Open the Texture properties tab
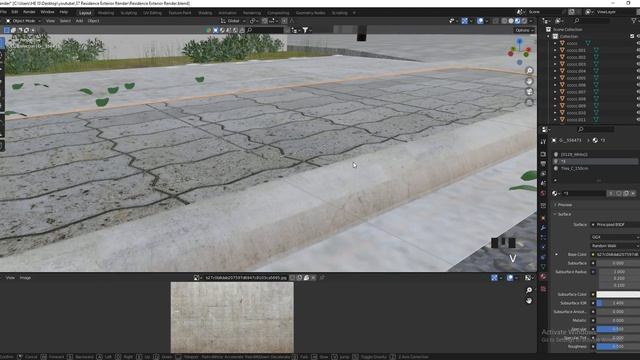 point(543,289)
